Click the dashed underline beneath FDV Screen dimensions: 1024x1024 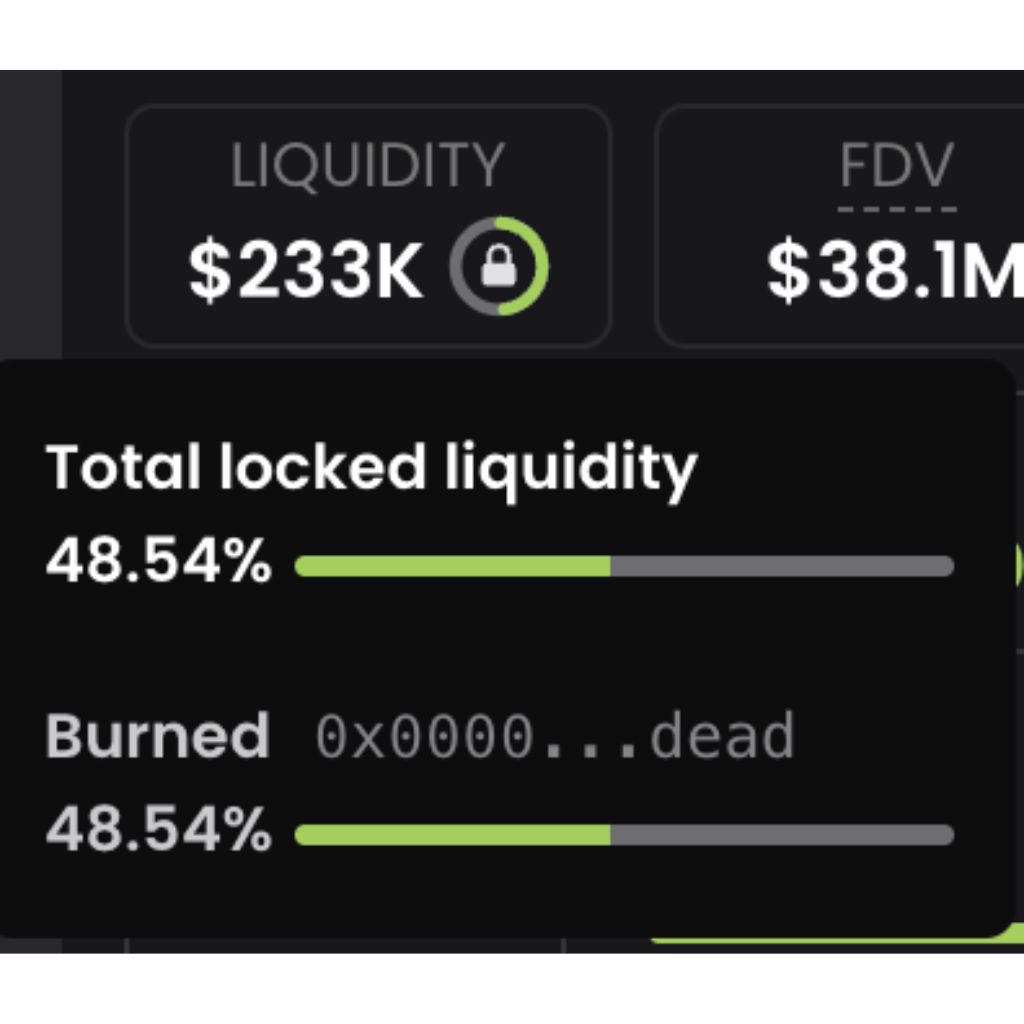(x=897, y=210)
